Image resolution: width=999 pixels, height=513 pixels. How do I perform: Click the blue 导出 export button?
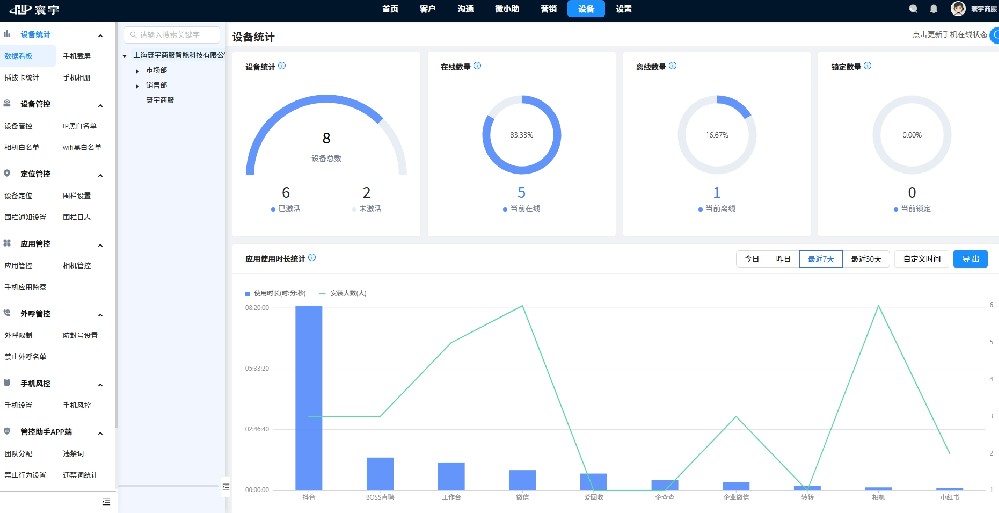(970, 259)
